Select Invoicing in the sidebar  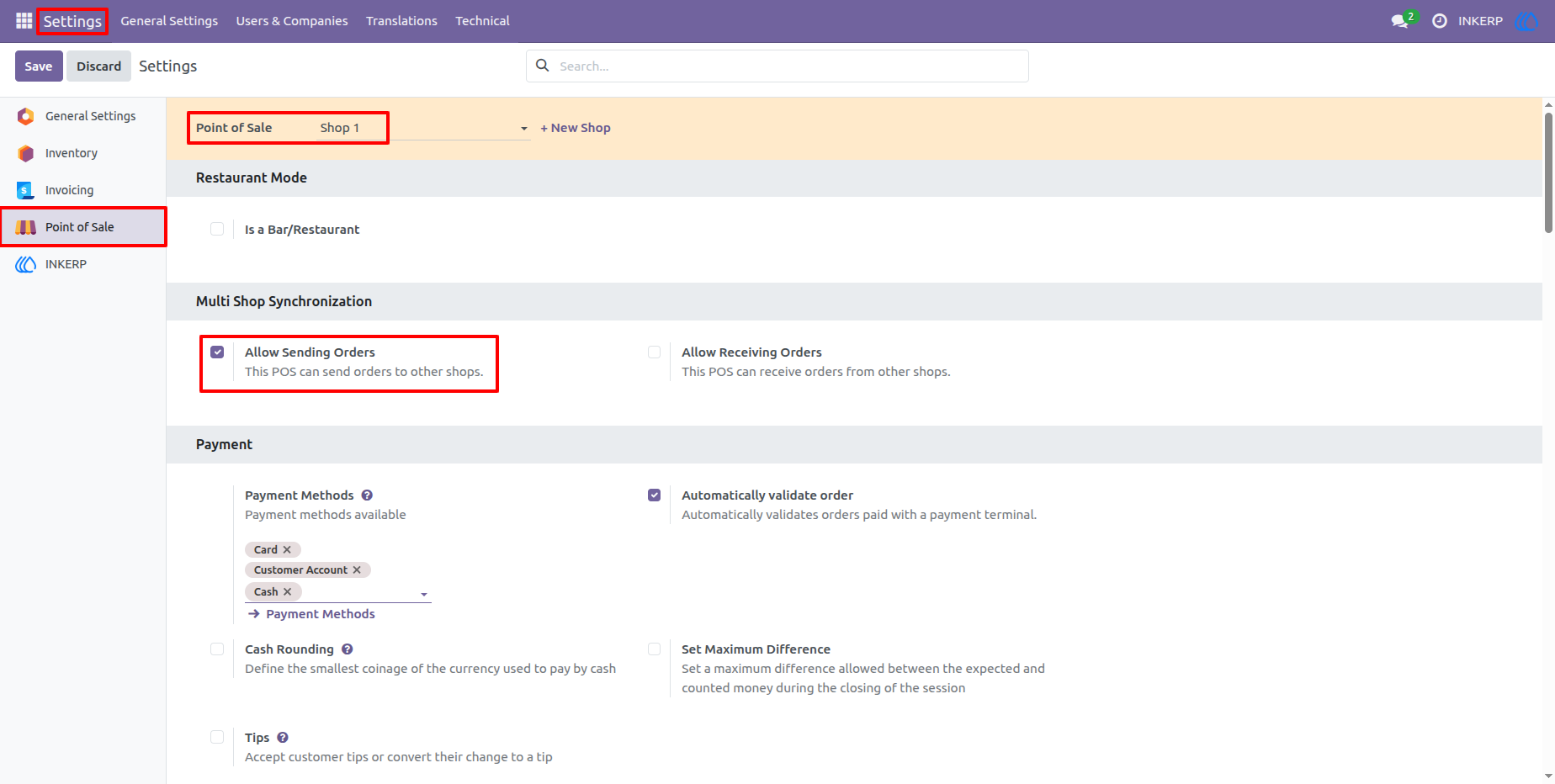point(82,190)
